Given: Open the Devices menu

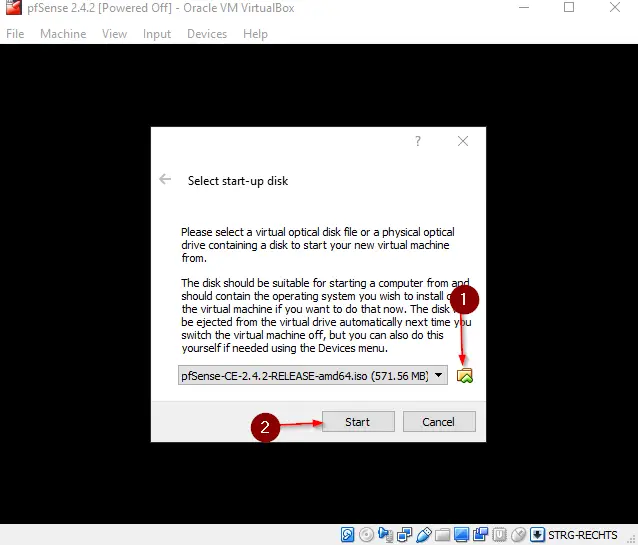Looking at the screenshot, I should point(207,34).
